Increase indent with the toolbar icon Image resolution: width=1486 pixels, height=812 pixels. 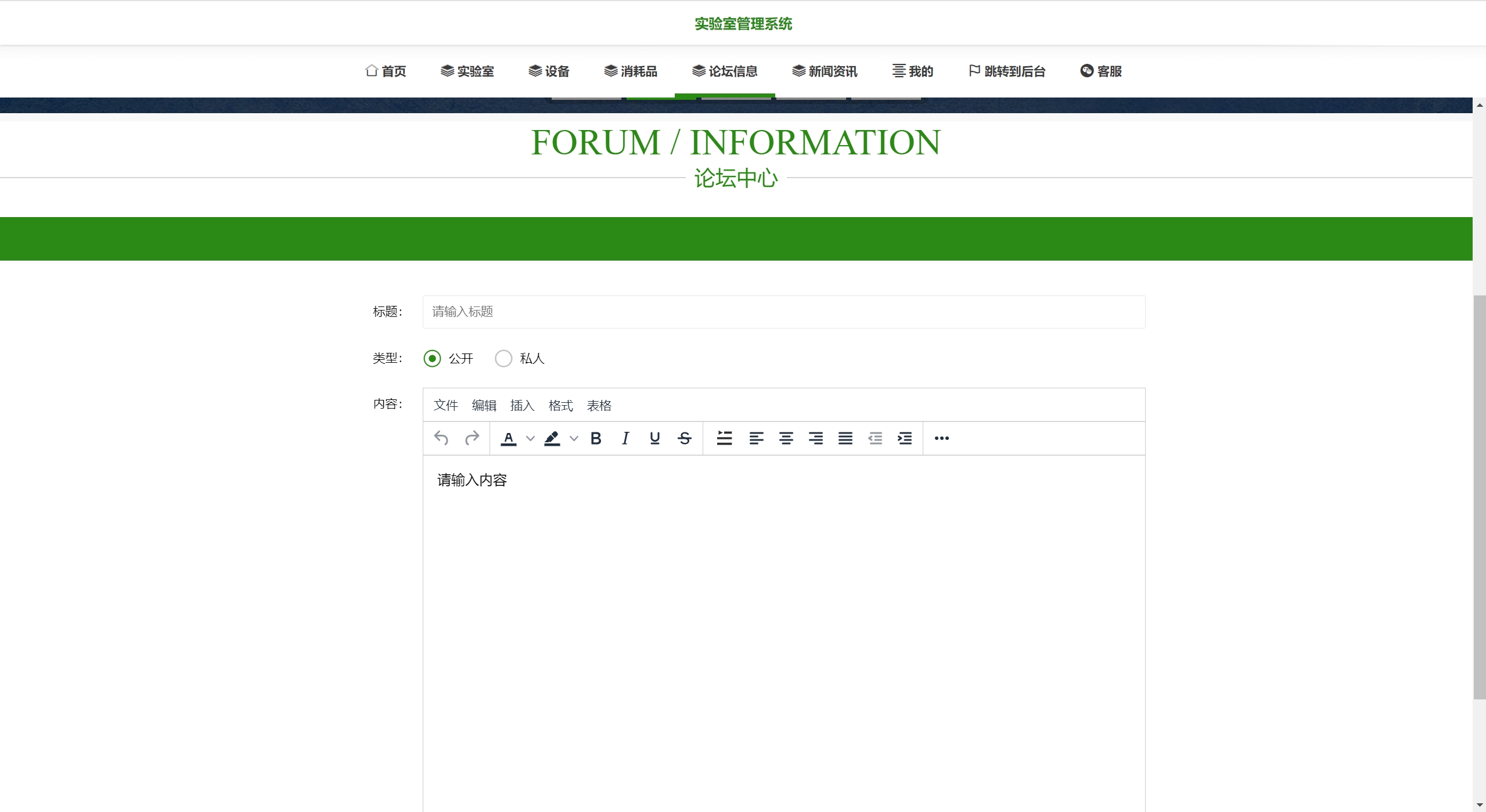point(904,438)
